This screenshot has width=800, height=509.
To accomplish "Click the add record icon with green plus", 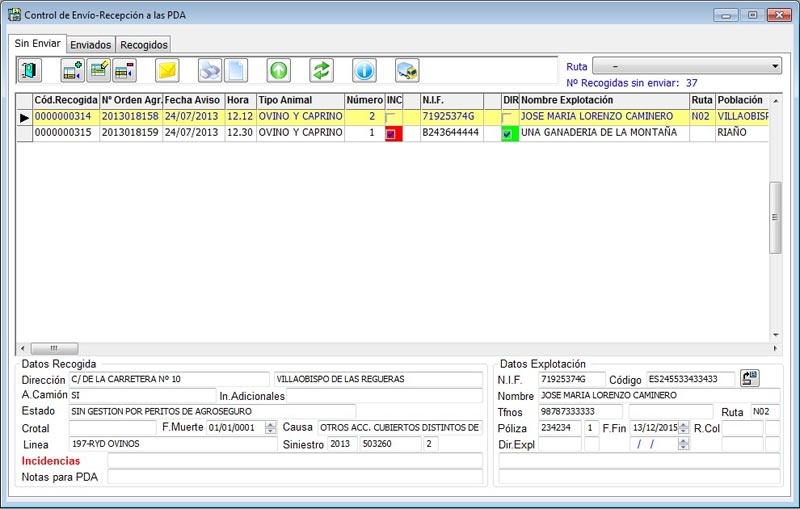I will coord(73,71).
